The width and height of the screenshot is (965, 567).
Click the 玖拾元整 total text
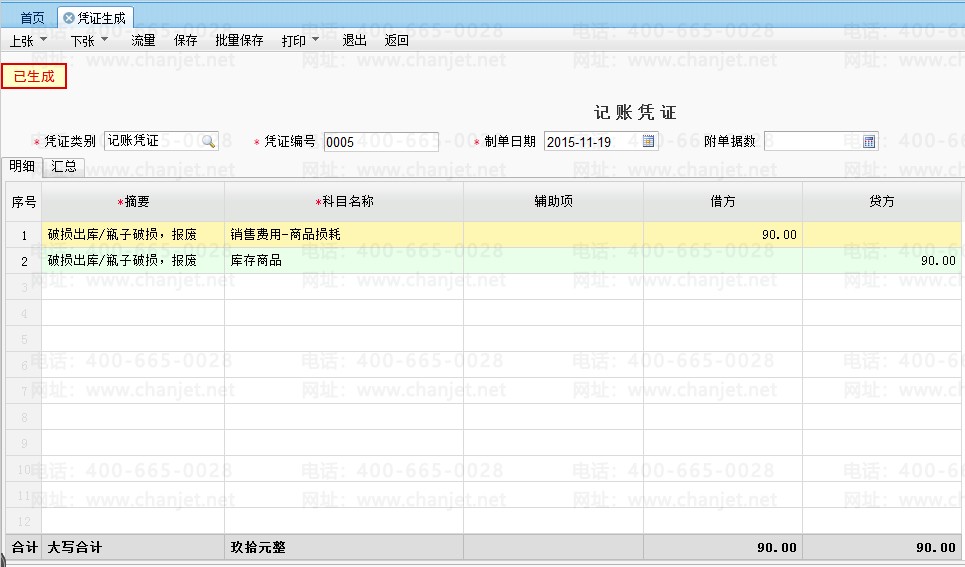click(258, 547)
